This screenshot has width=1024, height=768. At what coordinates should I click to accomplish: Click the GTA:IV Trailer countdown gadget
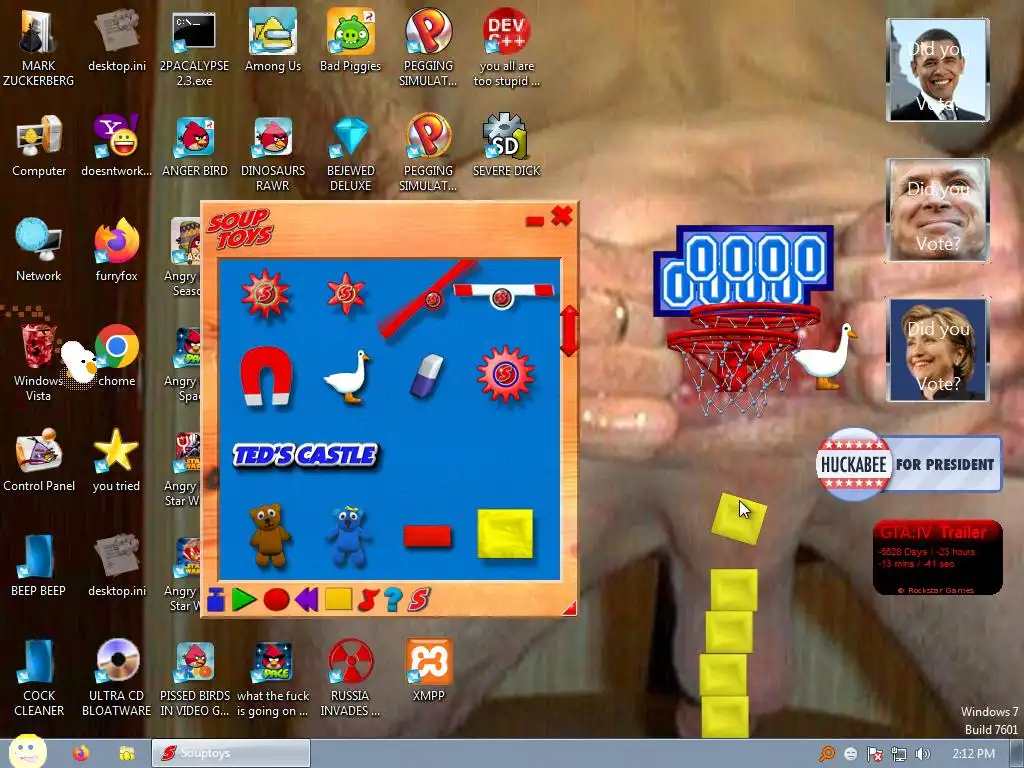(938, 557)
